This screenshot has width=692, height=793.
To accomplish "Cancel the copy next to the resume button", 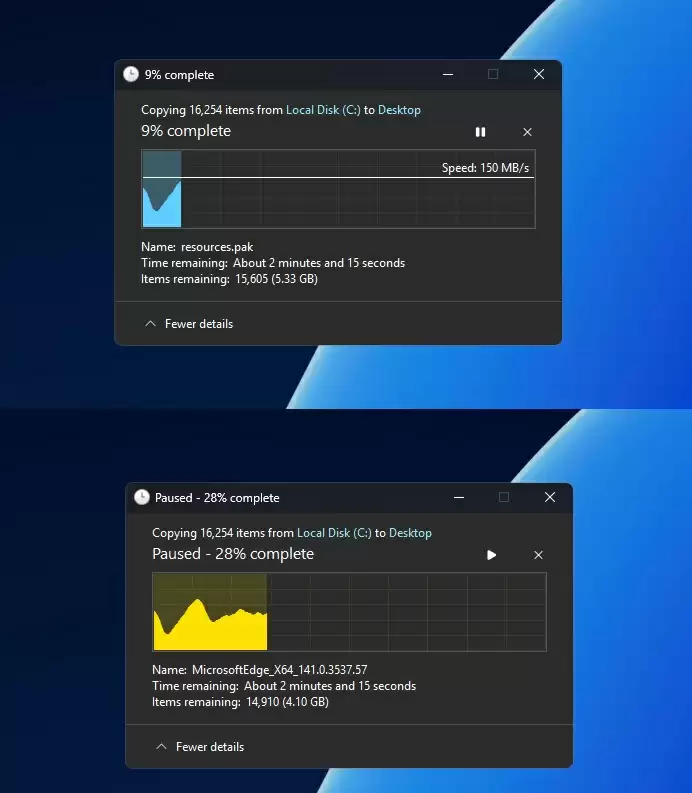I will click(x=538, y=555).
